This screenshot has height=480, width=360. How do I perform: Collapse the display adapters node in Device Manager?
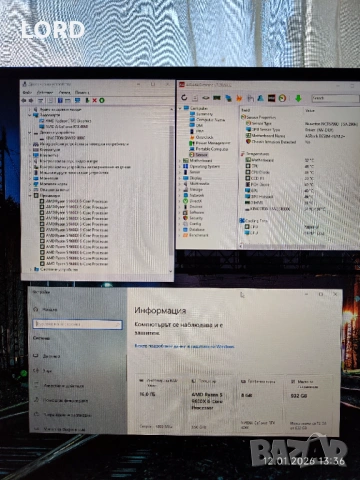point(30,115)
